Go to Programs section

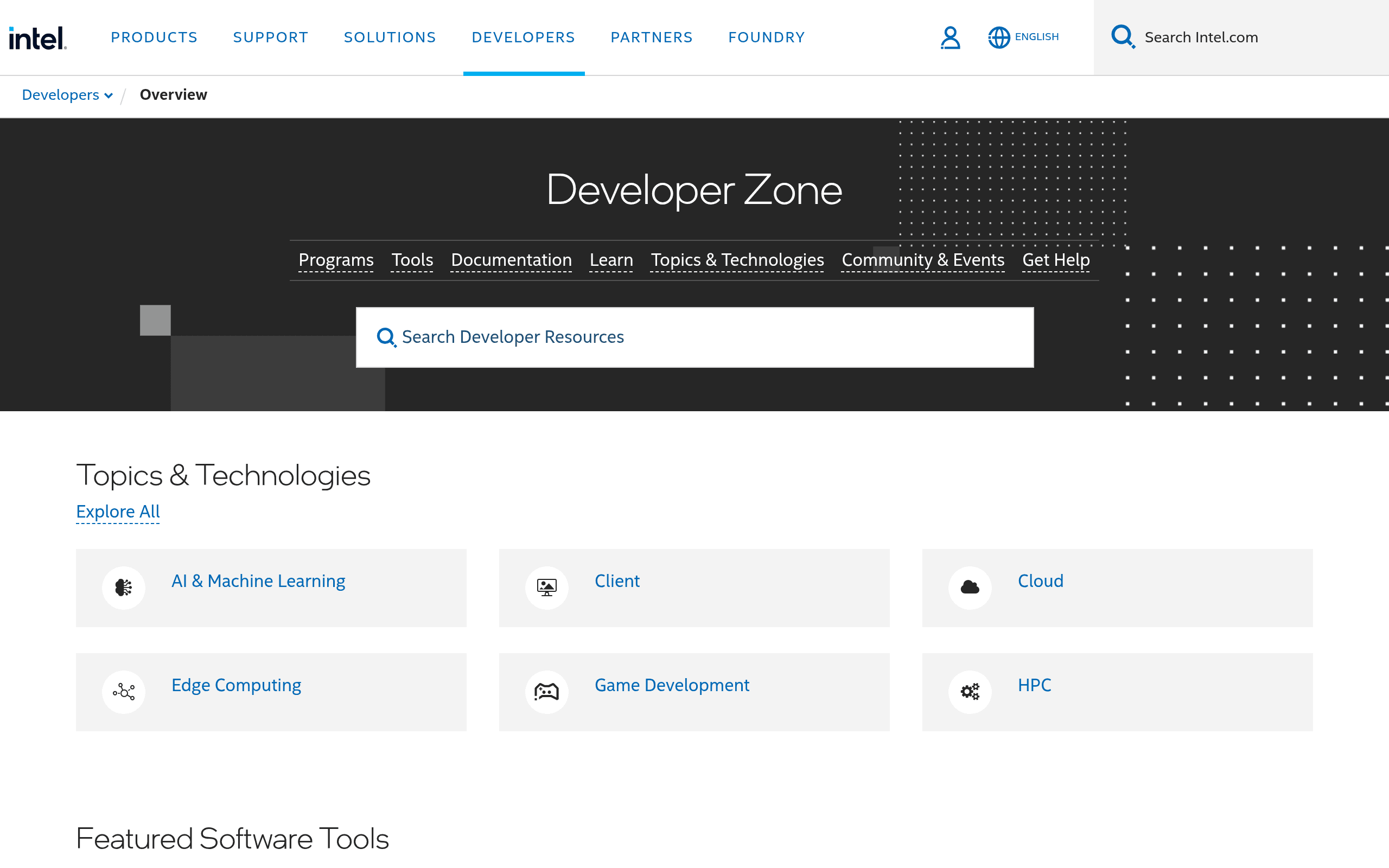pos(336,260)
